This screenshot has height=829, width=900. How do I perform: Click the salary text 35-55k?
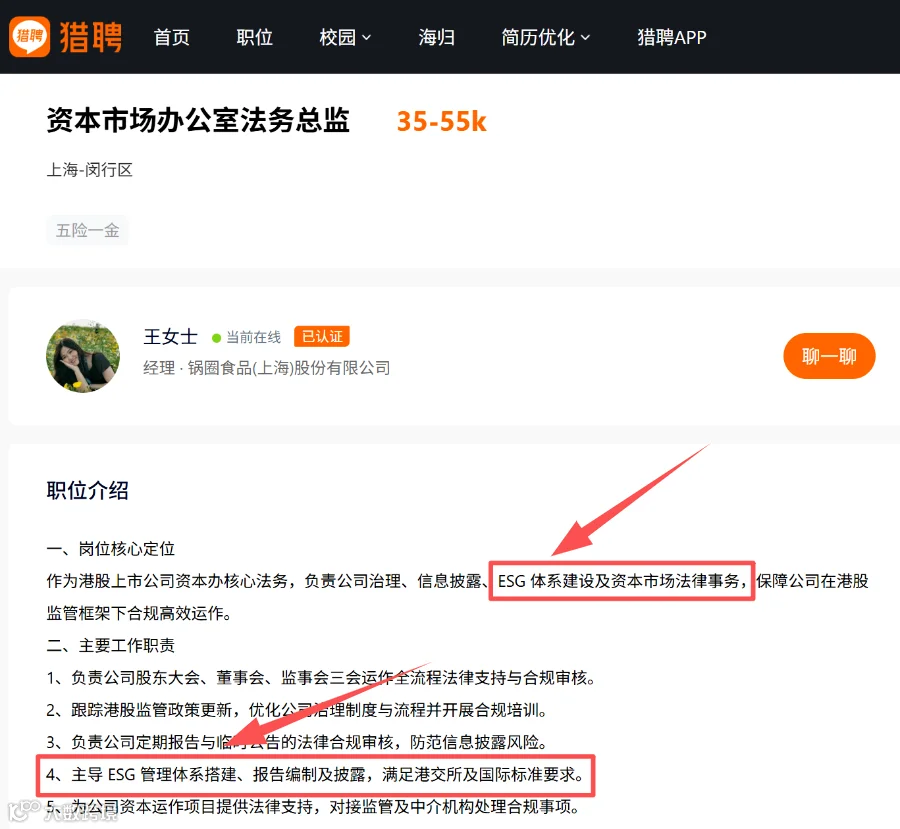(441, 121)
